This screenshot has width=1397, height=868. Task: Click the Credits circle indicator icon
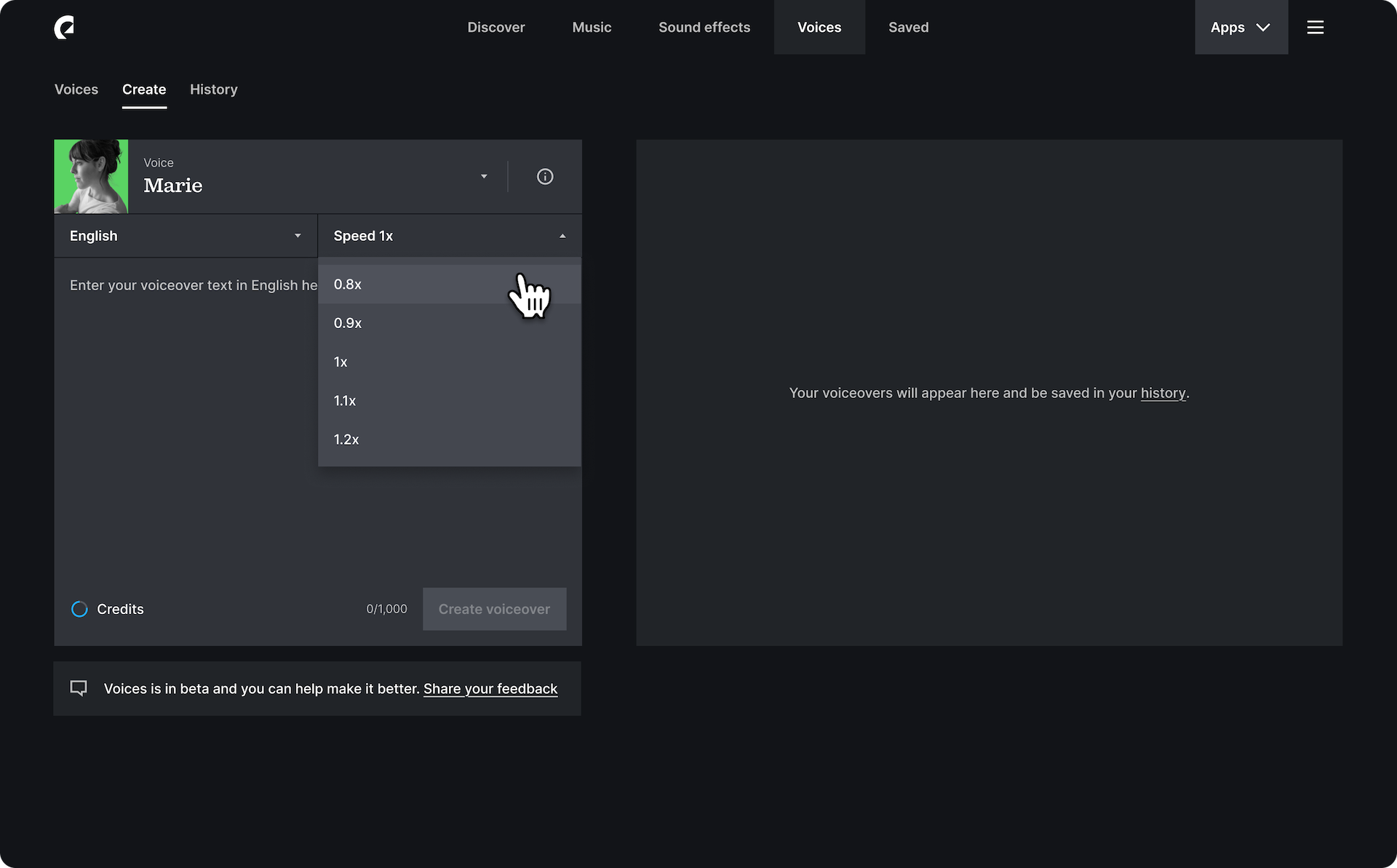click(79, 609)
